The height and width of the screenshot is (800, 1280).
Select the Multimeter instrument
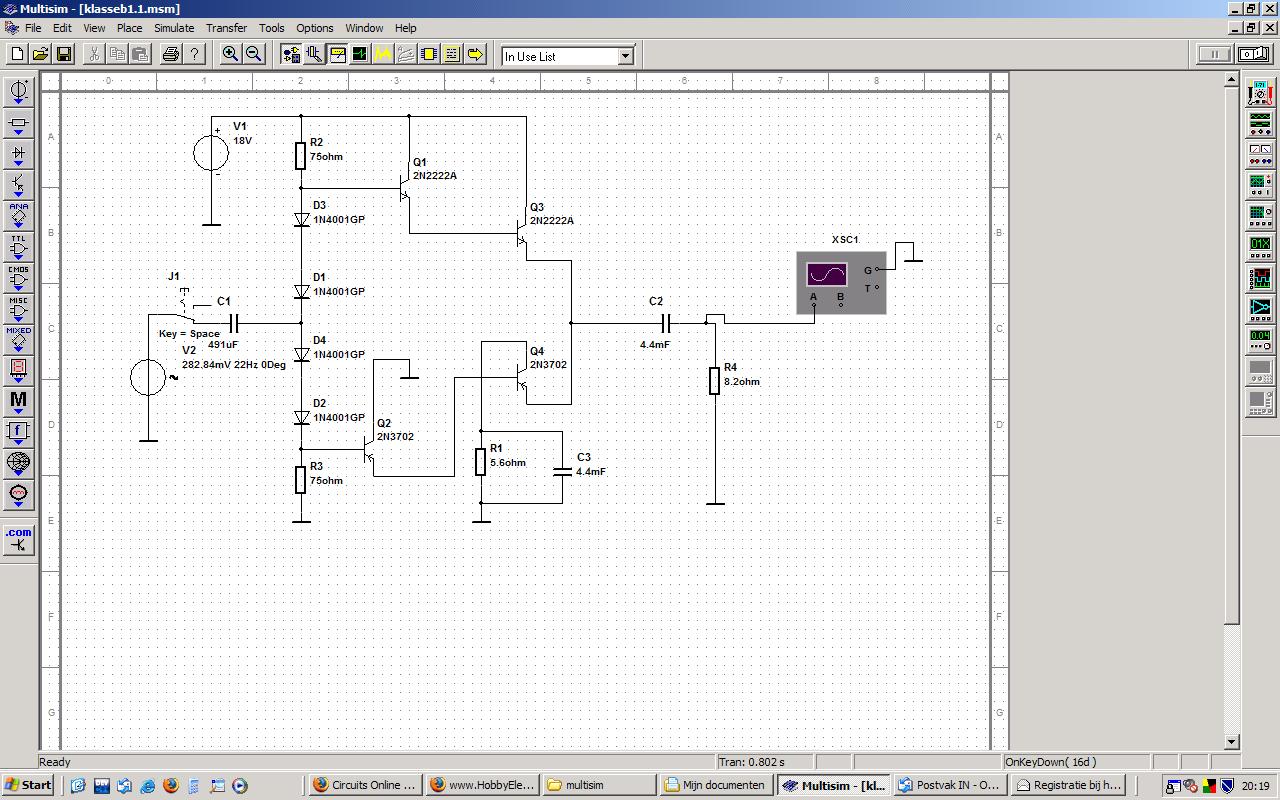click(1259, 94)
